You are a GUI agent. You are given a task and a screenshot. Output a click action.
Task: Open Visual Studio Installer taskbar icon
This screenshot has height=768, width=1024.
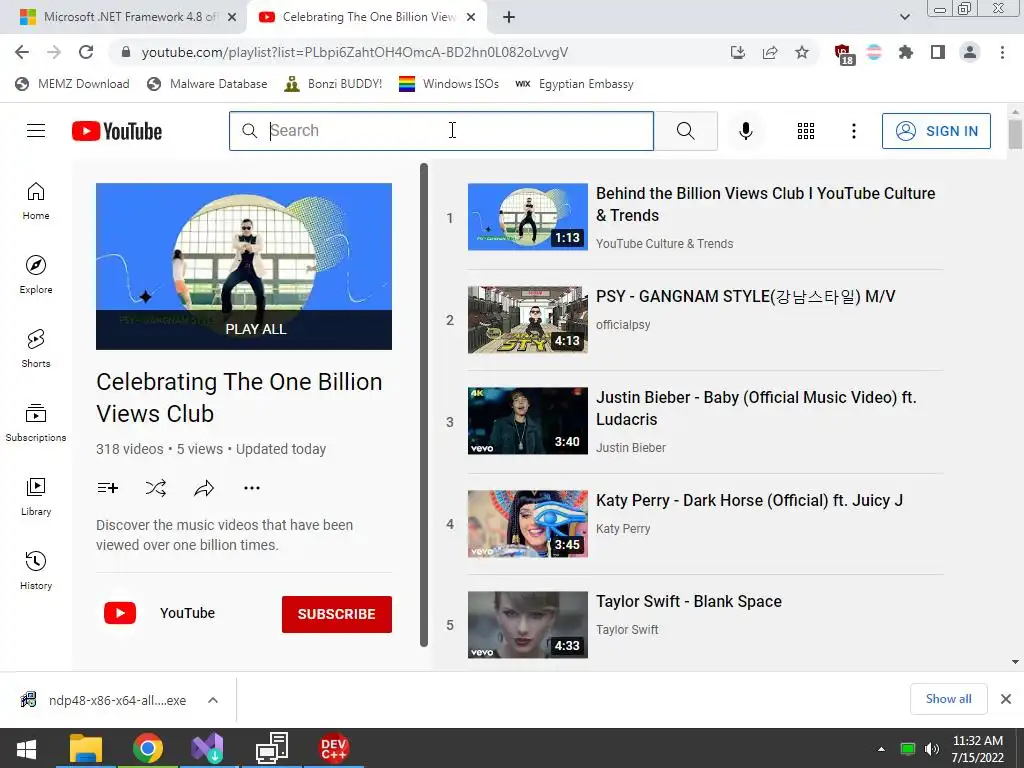point(208,749)
